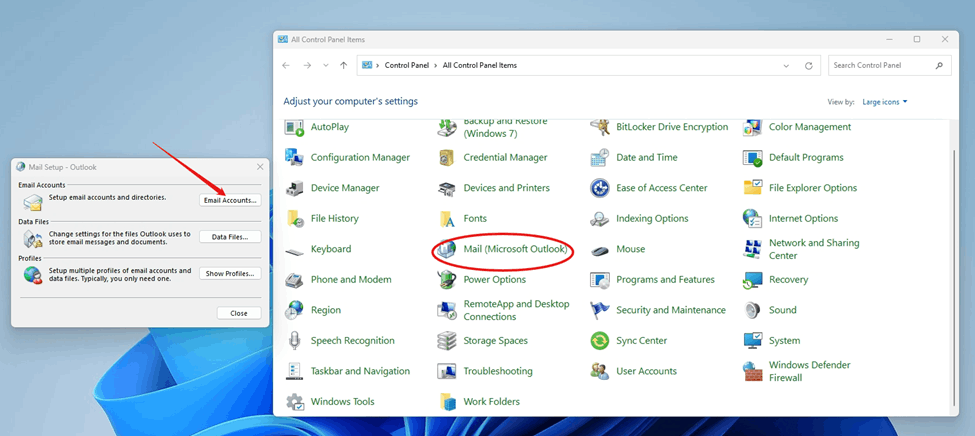Open Security and Maintenance flag icon

point(600,310)
